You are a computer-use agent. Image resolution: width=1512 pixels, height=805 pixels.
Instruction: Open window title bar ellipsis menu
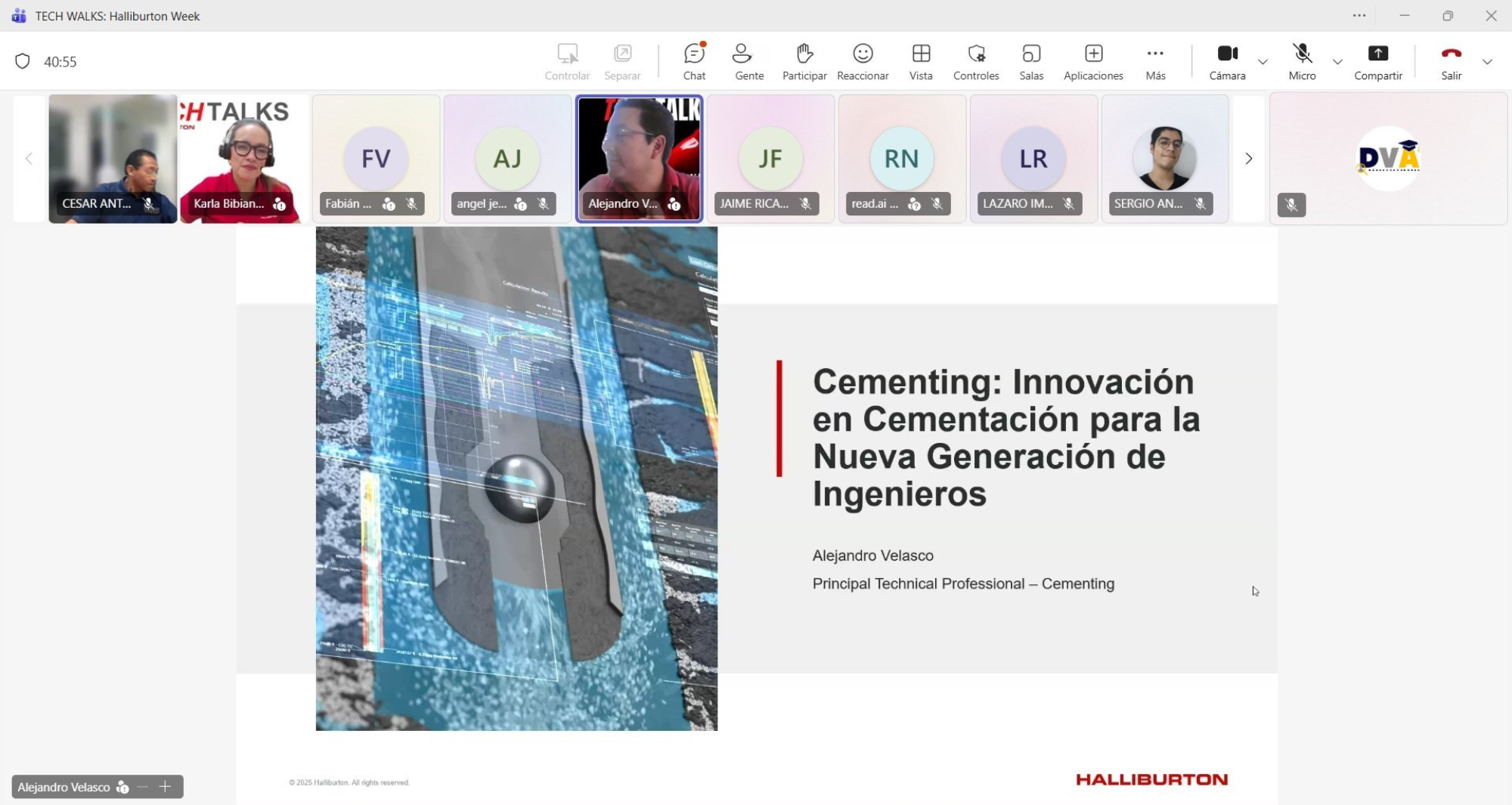(x=1359, y=16)
